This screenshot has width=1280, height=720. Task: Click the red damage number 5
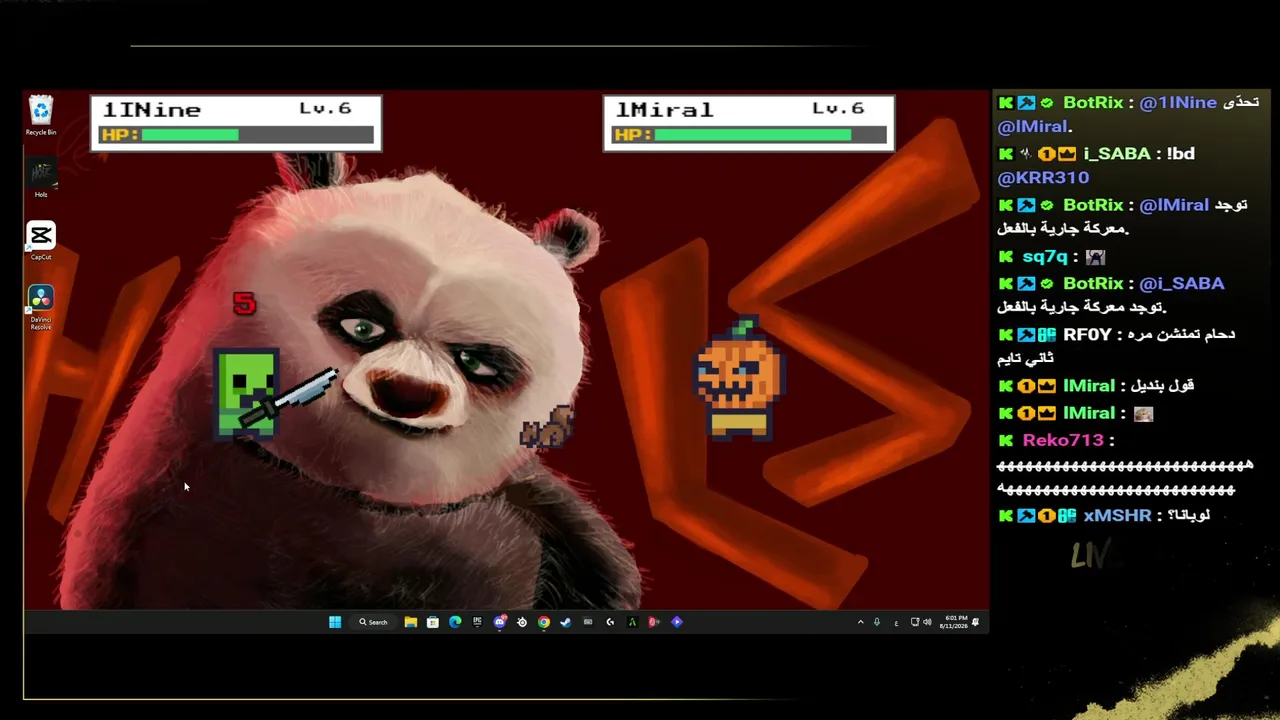tap(244, 303)
